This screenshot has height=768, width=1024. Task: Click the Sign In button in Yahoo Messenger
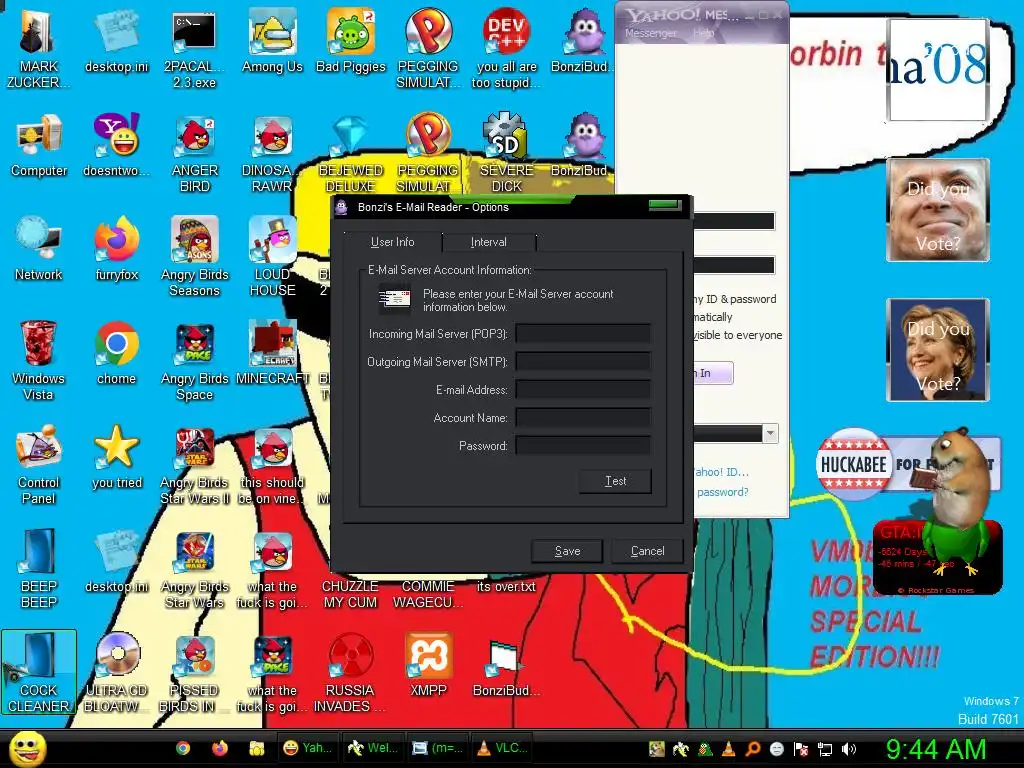tap(712, 373)
